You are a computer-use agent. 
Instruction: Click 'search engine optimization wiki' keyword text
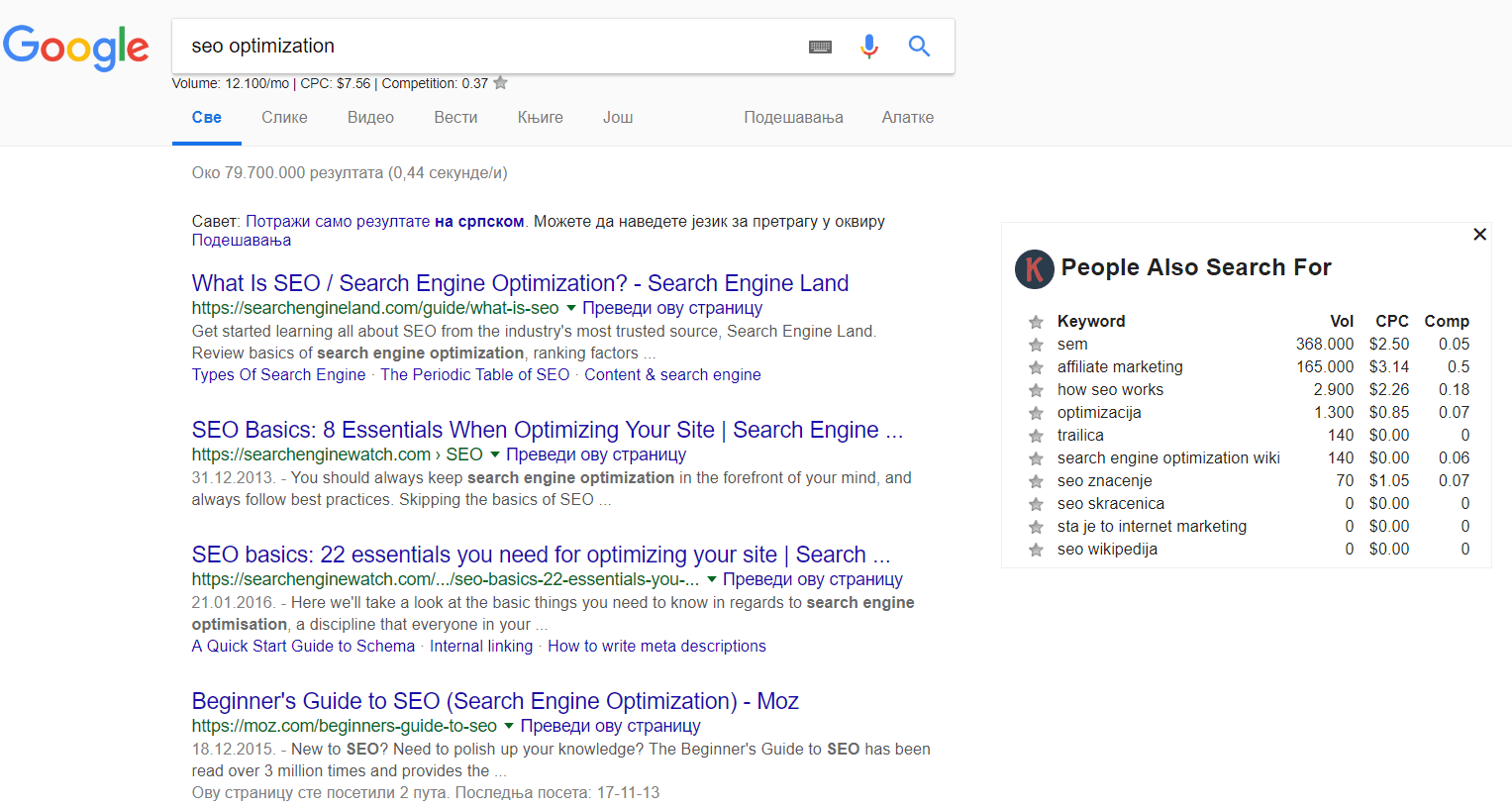(1168, 457)
